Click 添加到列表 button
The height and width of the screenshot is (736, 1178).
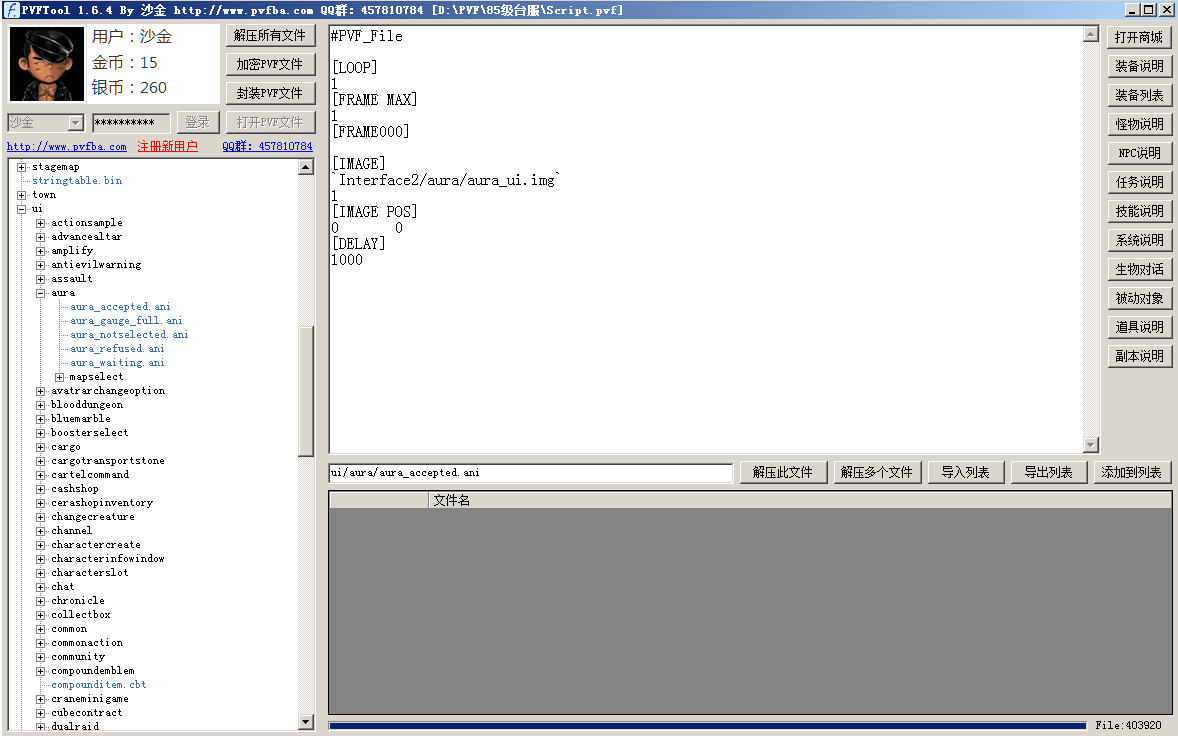coord(1131,472)
